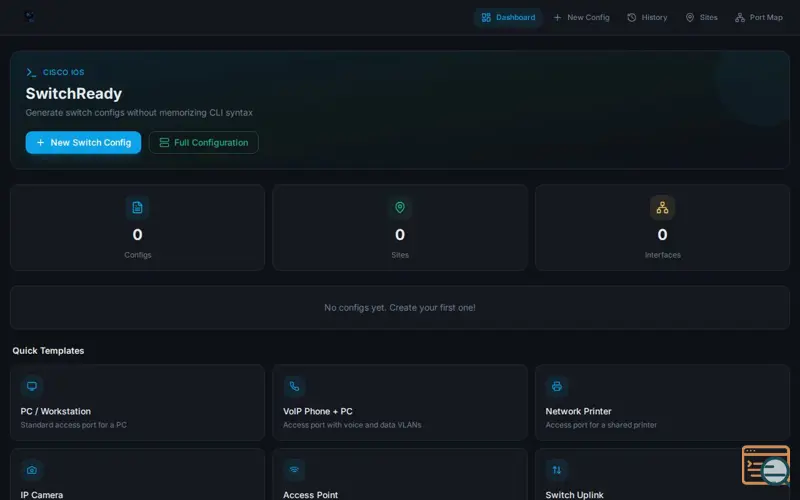Click the History clock icon
Screen dimensions: 800x500
pyautogui.click(x=632, y=17)
